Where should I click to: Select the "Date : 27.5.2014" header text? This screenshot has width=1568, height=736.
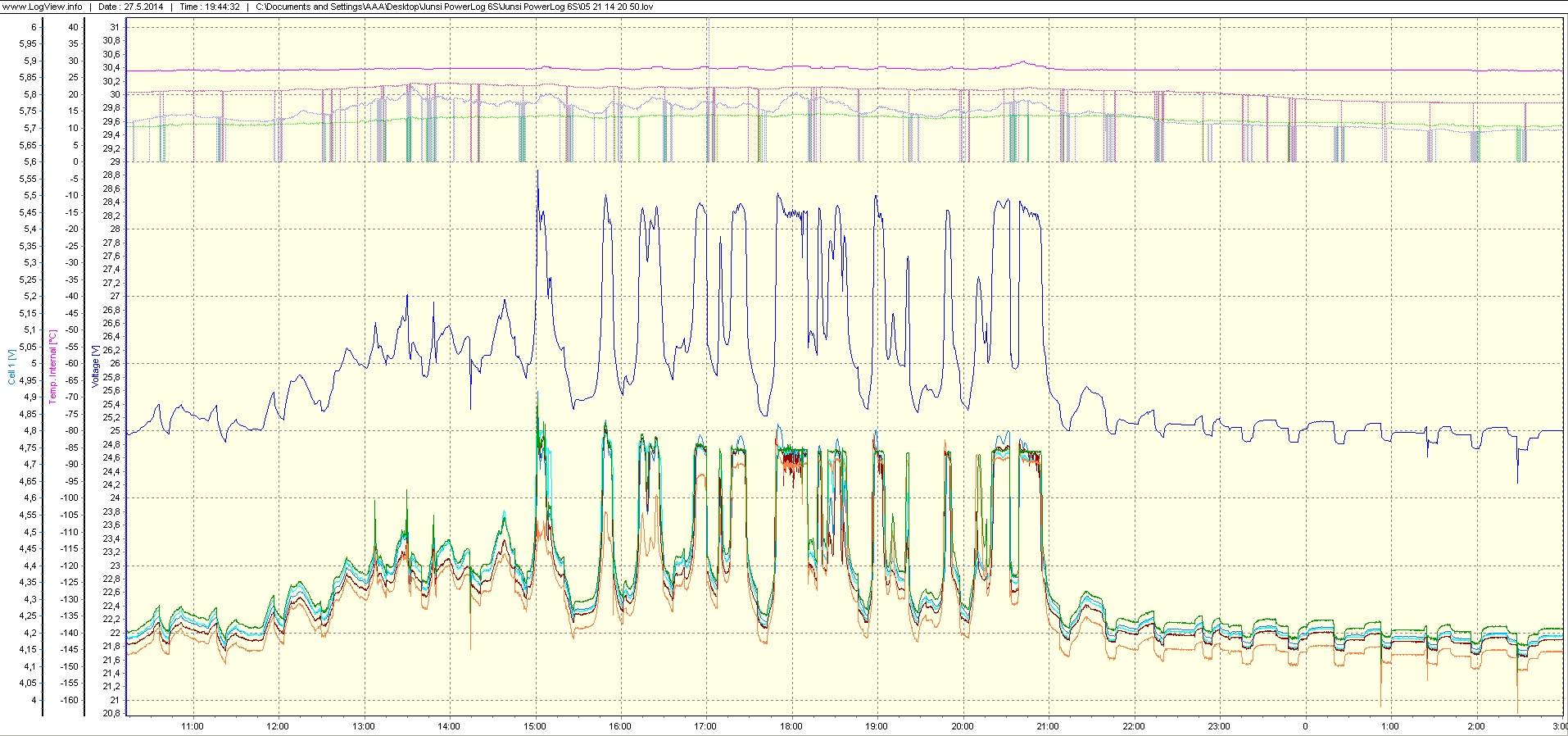(132, 7)
